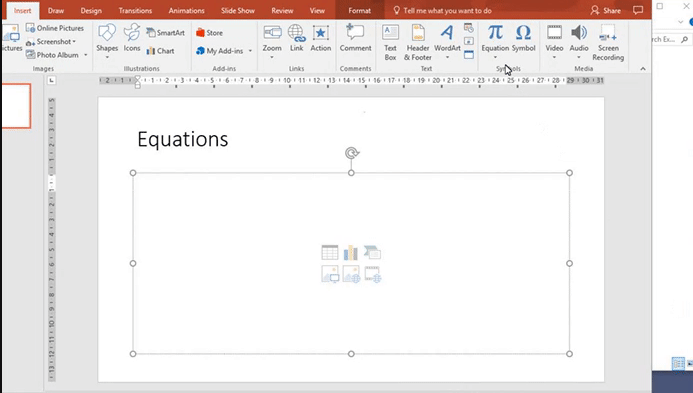Viewport: 693px width, 393px height.
Task: Add a Text Box to the slide
Action: 390,42
